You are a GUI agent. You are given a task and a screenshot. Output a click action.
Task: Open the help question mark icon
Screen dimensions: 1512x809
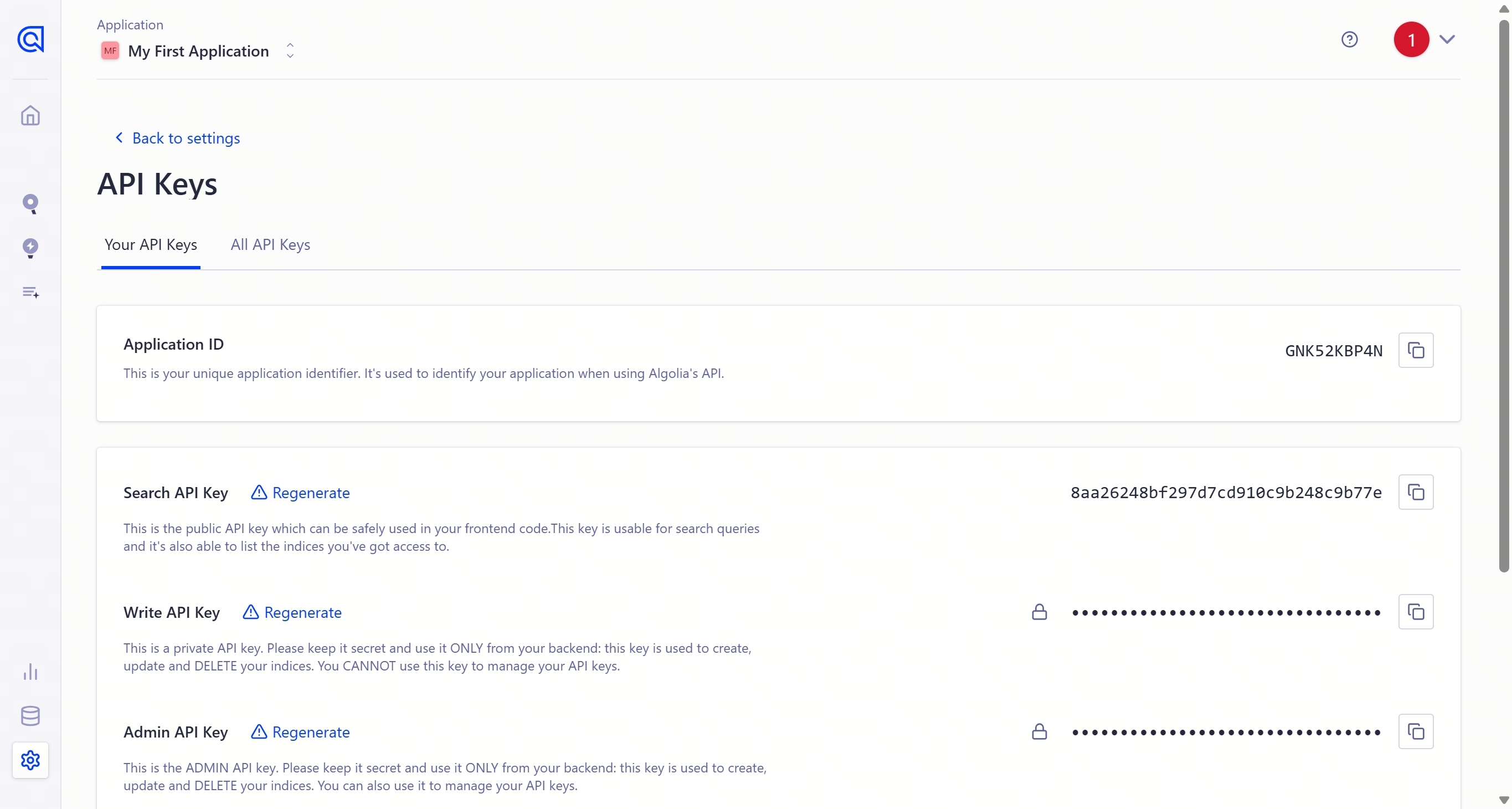[x=1349, y=39]
